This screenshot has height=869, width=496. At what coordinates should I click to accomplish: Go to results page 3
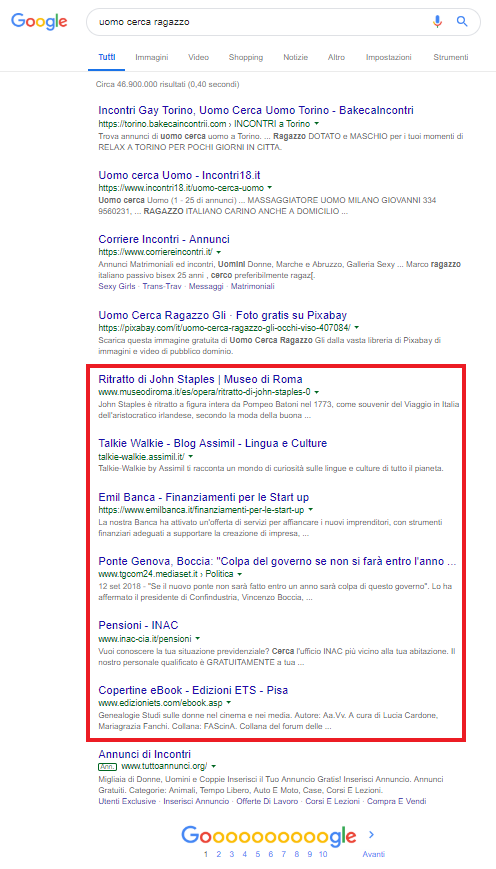pos(232,854)
